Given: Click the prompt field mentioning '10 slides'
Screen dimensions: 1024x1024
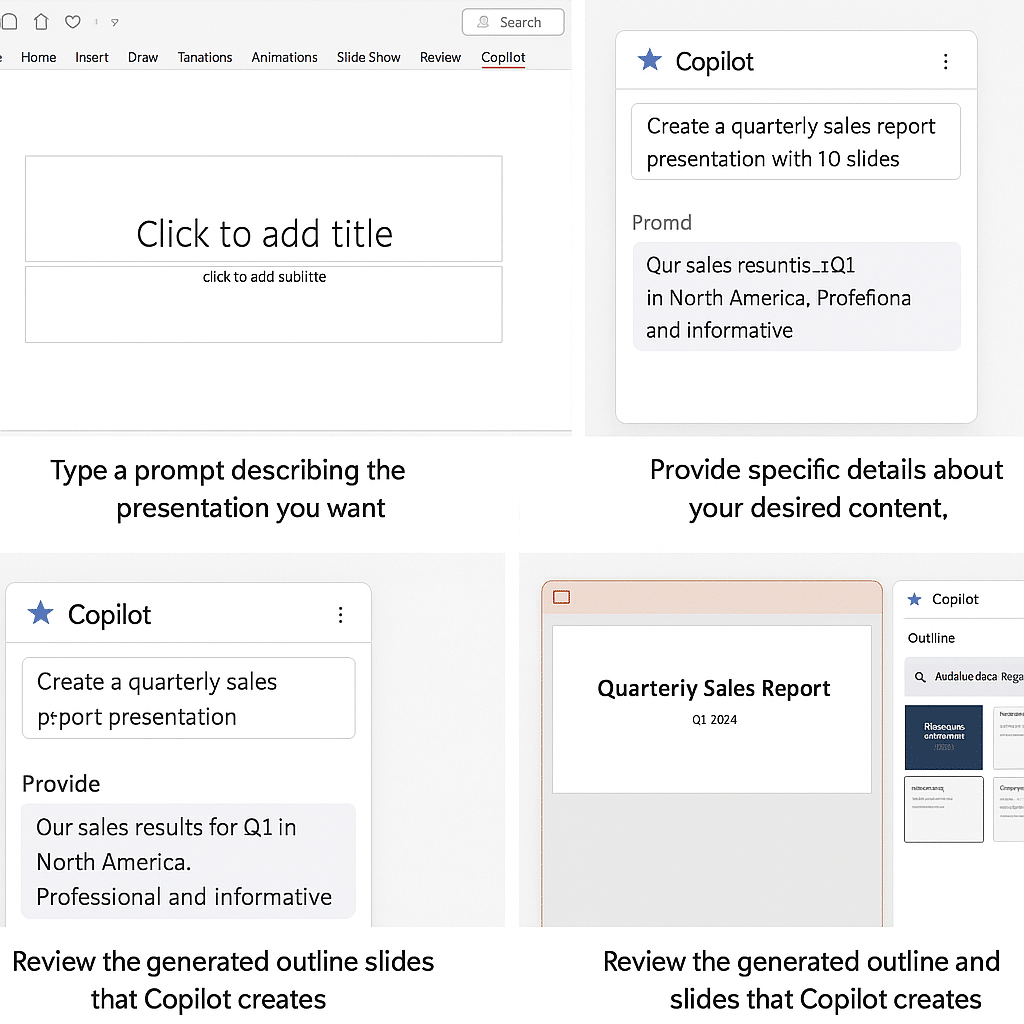Looking at the screenshot, I should [x=795, y=142].
